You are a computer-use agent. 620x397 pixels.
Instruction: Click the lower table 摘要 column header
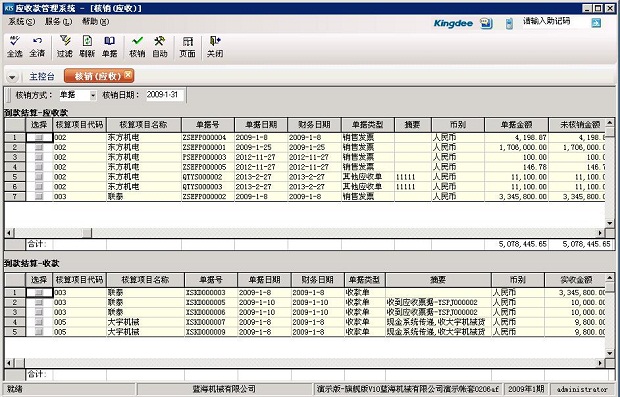coord(438,280)
